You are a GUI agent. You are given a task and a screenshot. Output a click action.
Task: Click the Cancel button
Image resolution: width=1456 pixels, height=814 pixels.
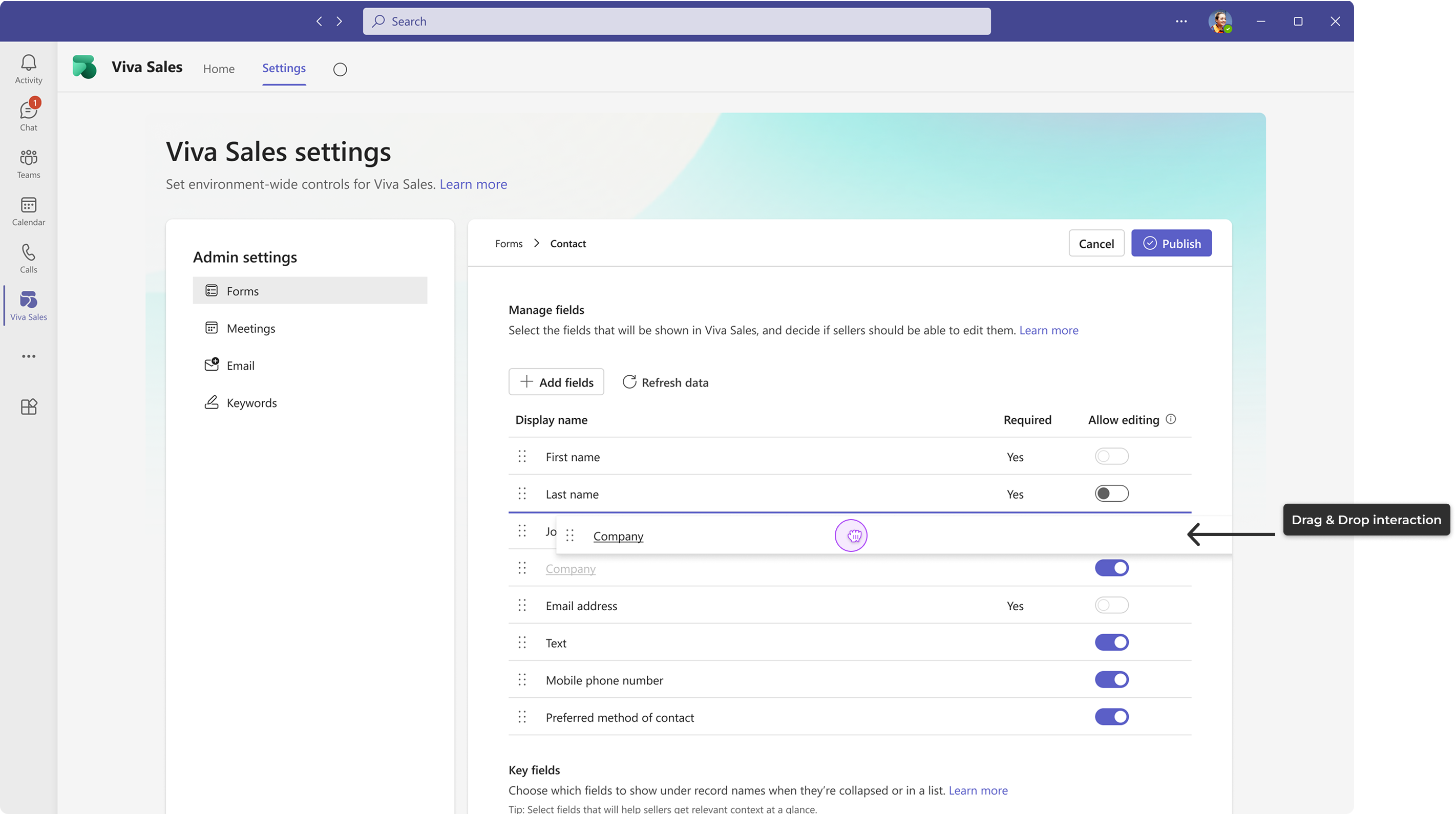coord(1096,244)
